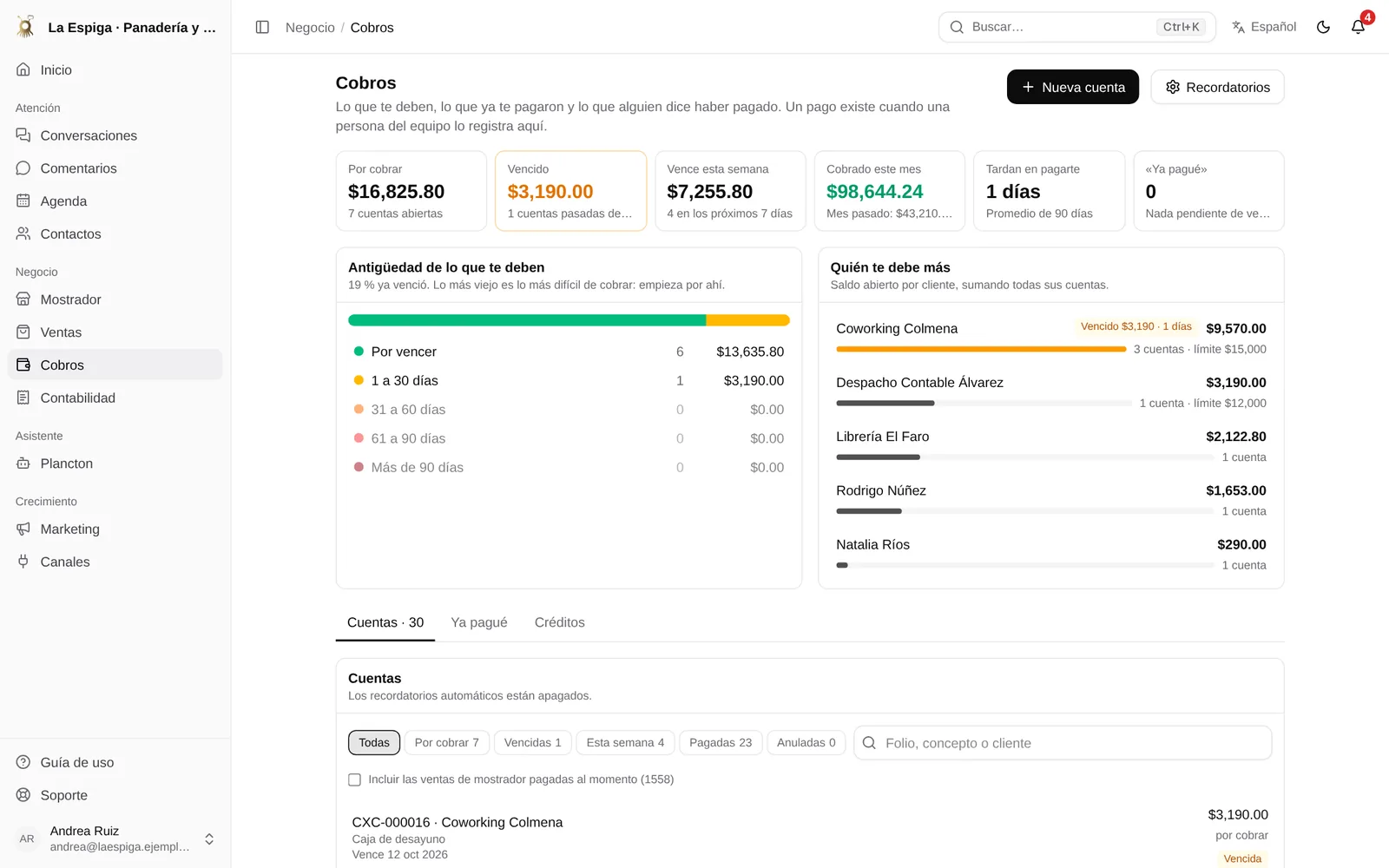
Task: Switch to the Ya pagué tab
Action: (479, 622)
